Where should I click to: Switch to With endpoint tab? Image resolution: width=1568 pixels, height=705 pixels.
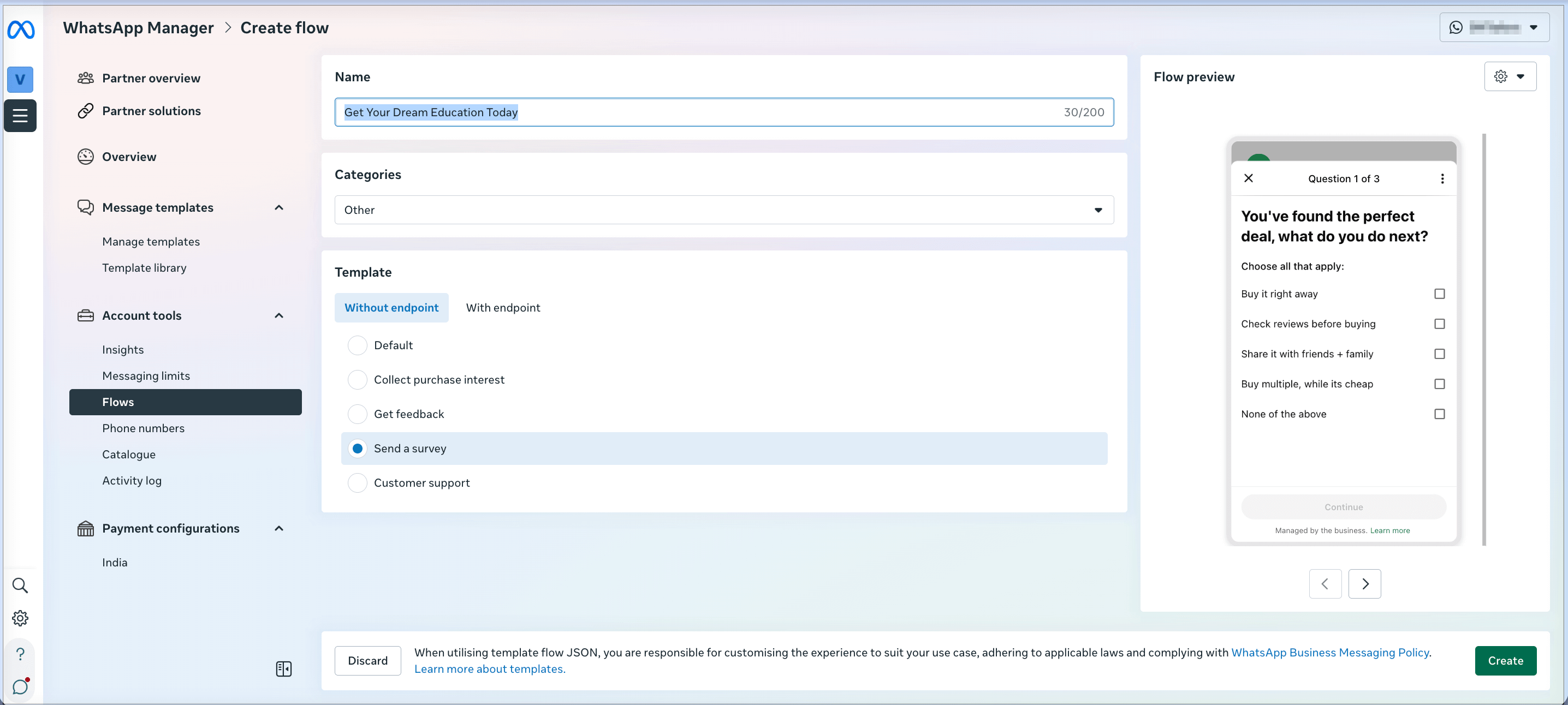(503, 308)
